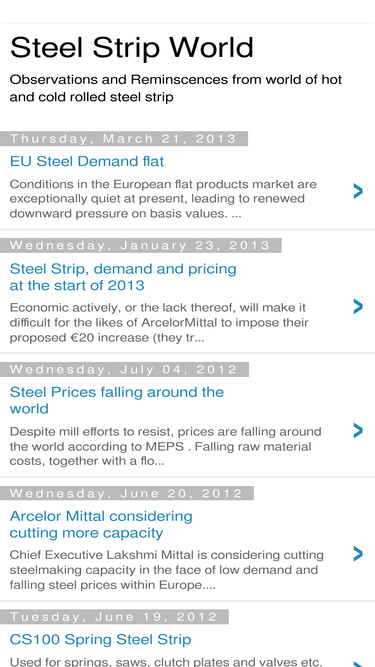Viewport: 375px width, 667px height.
Task: Select the Wednesday, June 20, 2012 date header
Action: pos(127,493)
